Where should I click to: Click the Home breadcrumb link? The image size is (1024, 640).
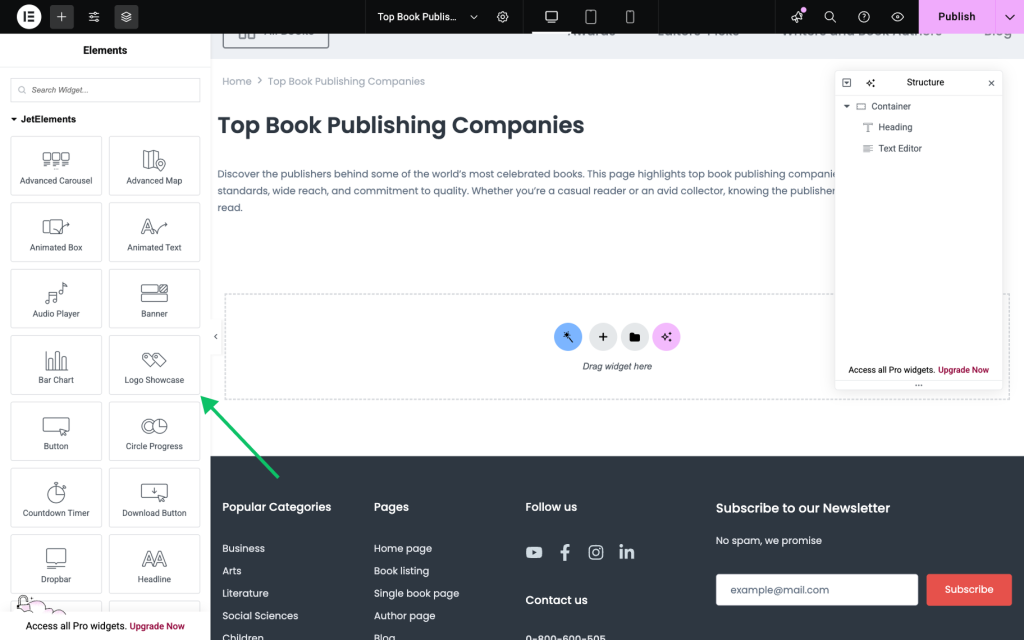coord(236,81)
